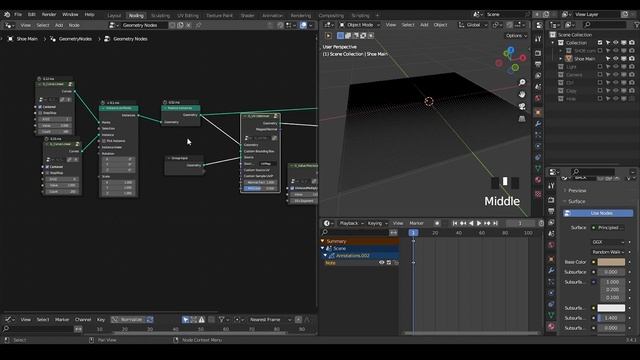Collapse Annotations.002 channel
Viewport: 640px width, 360px height.
(x=325, y=256)
